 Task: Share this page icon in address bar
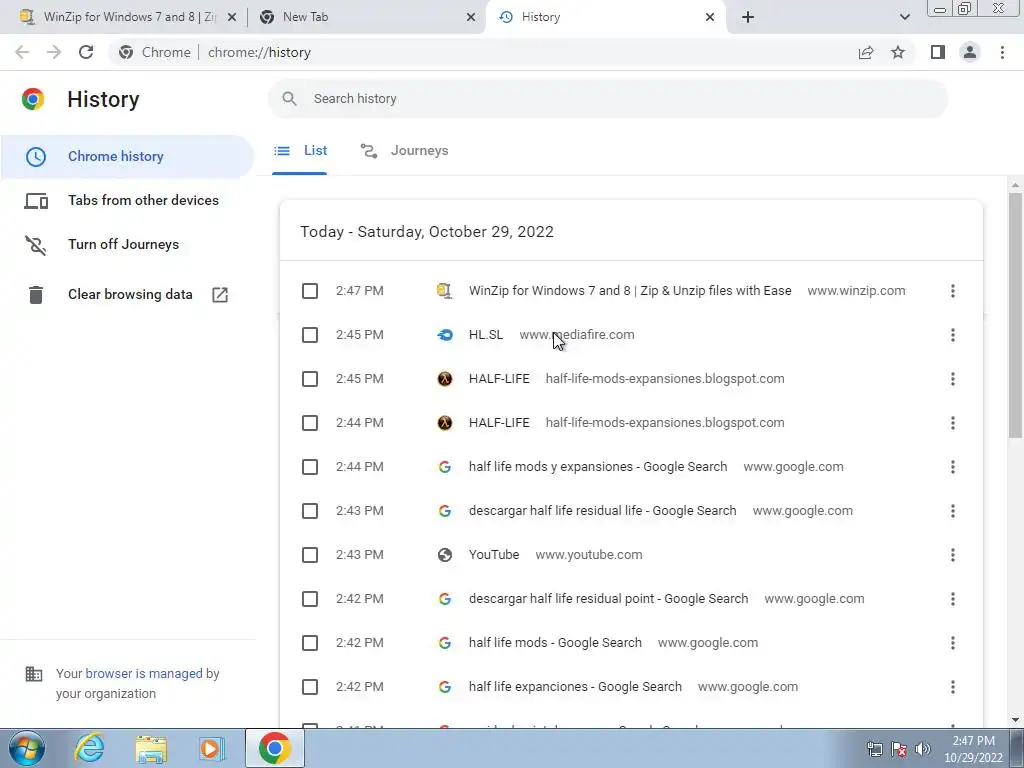pyautogui.click(x=866, y=52)
